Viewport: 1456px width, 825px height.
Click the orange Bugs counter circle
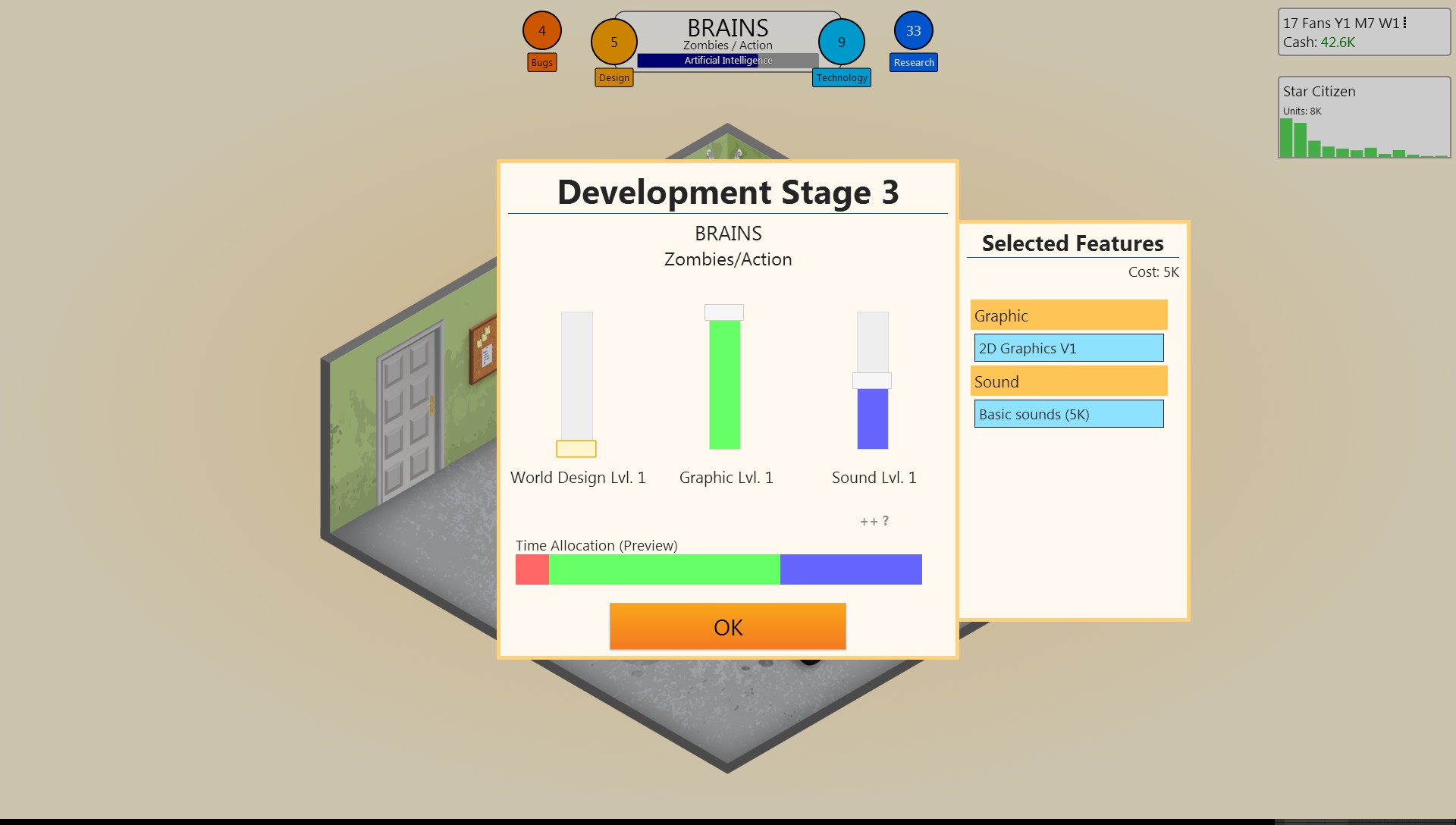pos(541,31)
